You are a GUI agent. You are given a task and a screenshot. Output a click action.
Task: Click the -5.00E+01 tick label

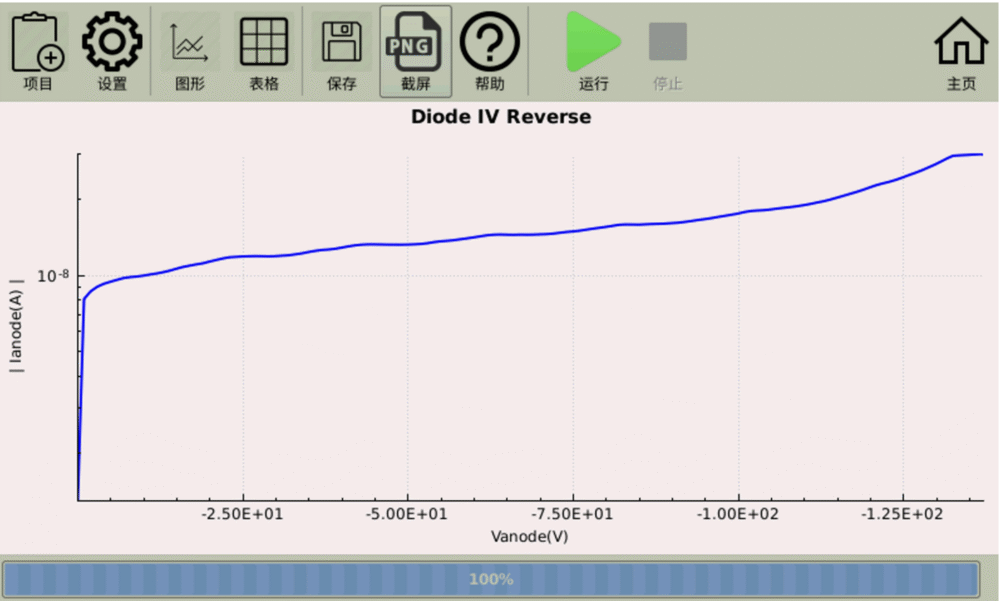[407, 514]
